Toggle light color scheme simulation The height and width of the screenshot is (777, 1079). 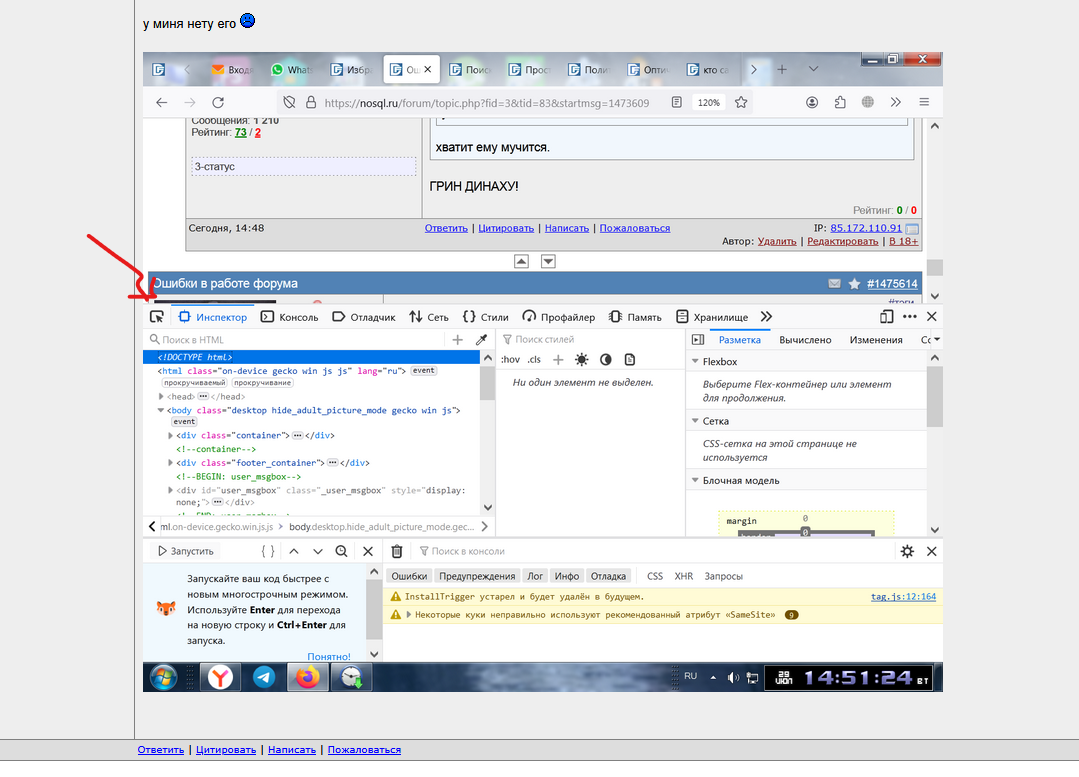coord(582,359)
